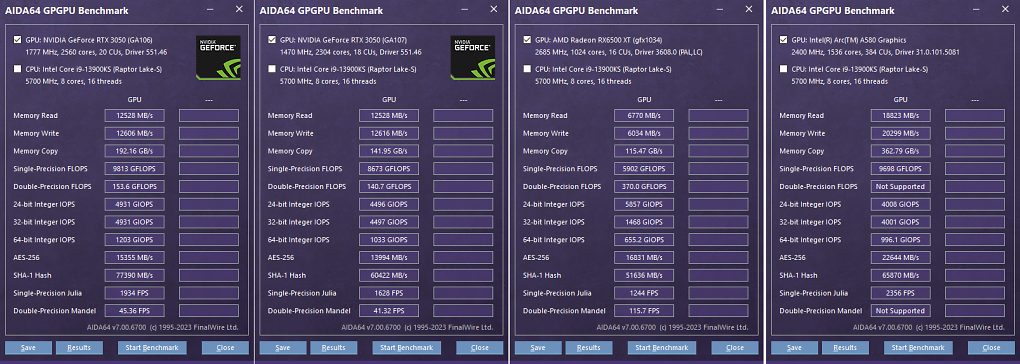The width and height of the screenshot is (1020, 364).
Task: Select Double-Precision FLOPS value 370.0 GFLOPS
Action: (x=644, y=187)
